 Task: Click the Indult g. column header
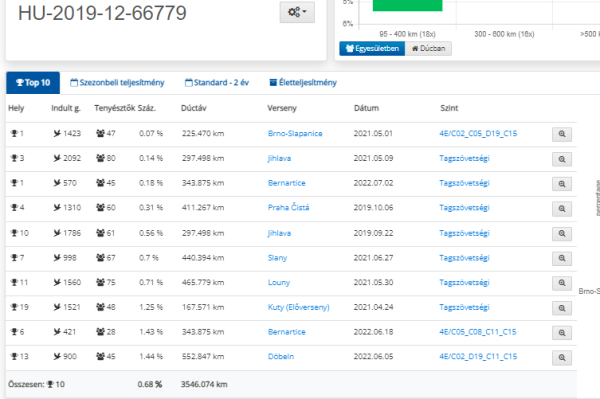pyautogui.click(x=66, y=108)
